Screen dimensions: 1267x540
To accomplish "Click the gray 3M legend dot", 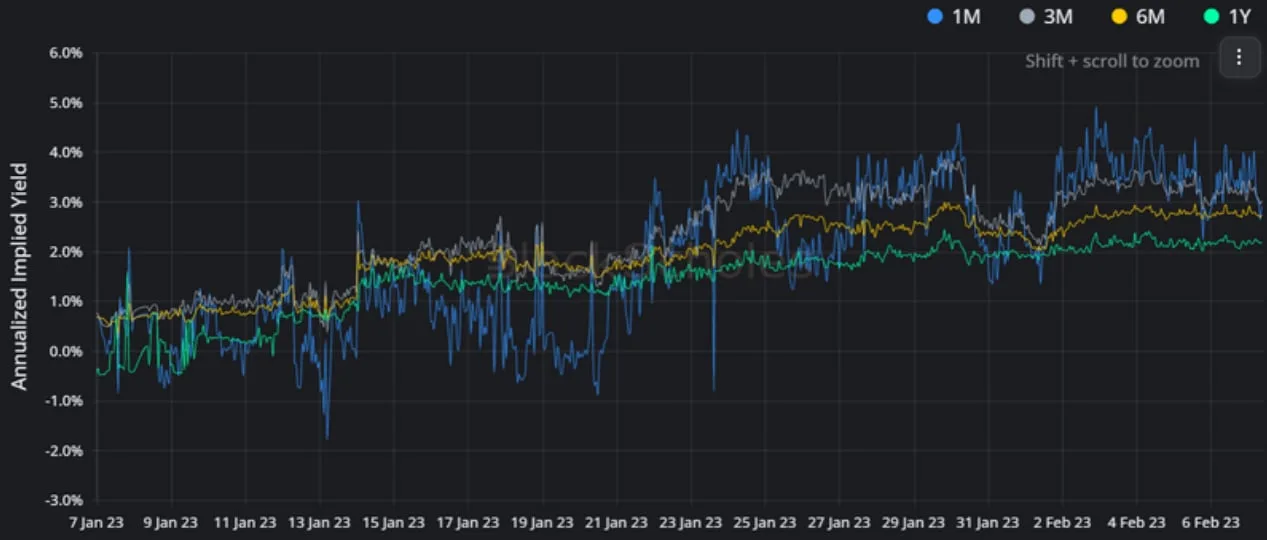I will coord(1025,16).
